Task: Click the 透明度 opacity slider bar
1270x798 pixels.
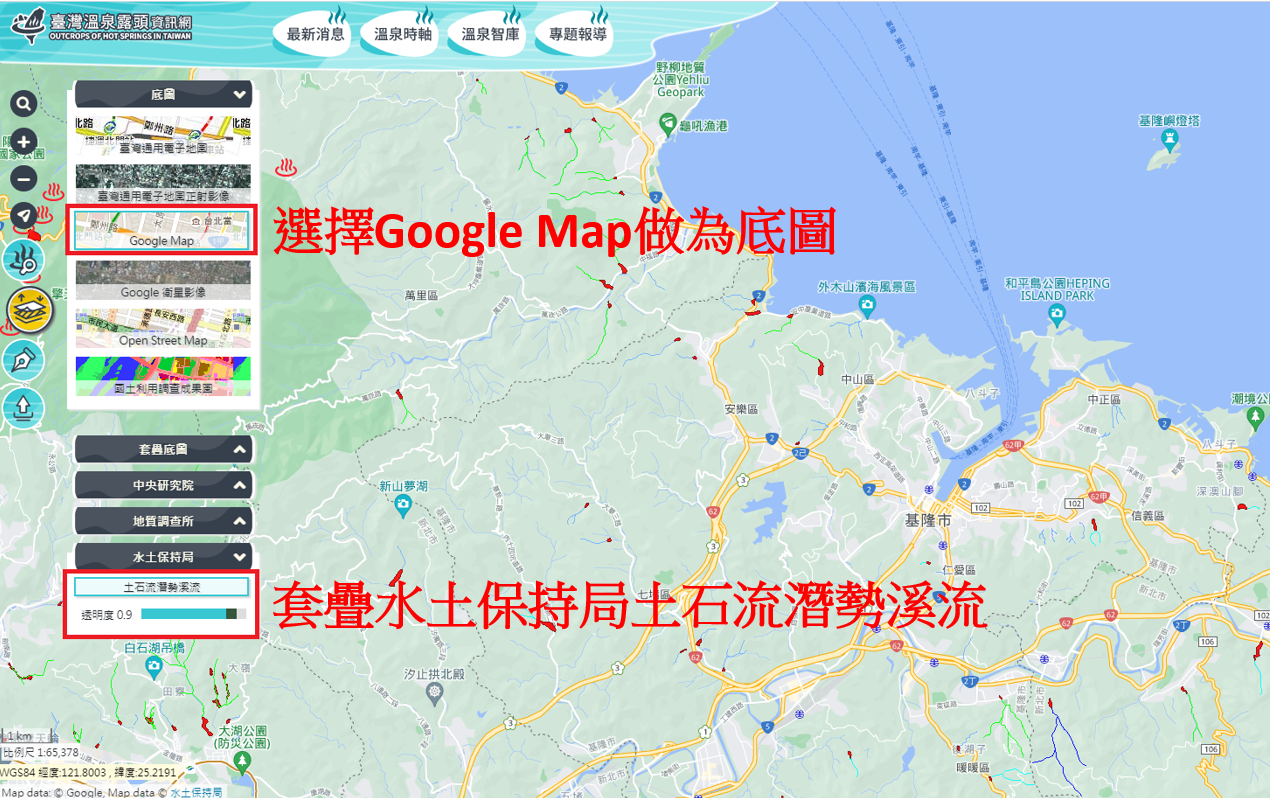Action: pyautogui.click(x=194, y=614)
